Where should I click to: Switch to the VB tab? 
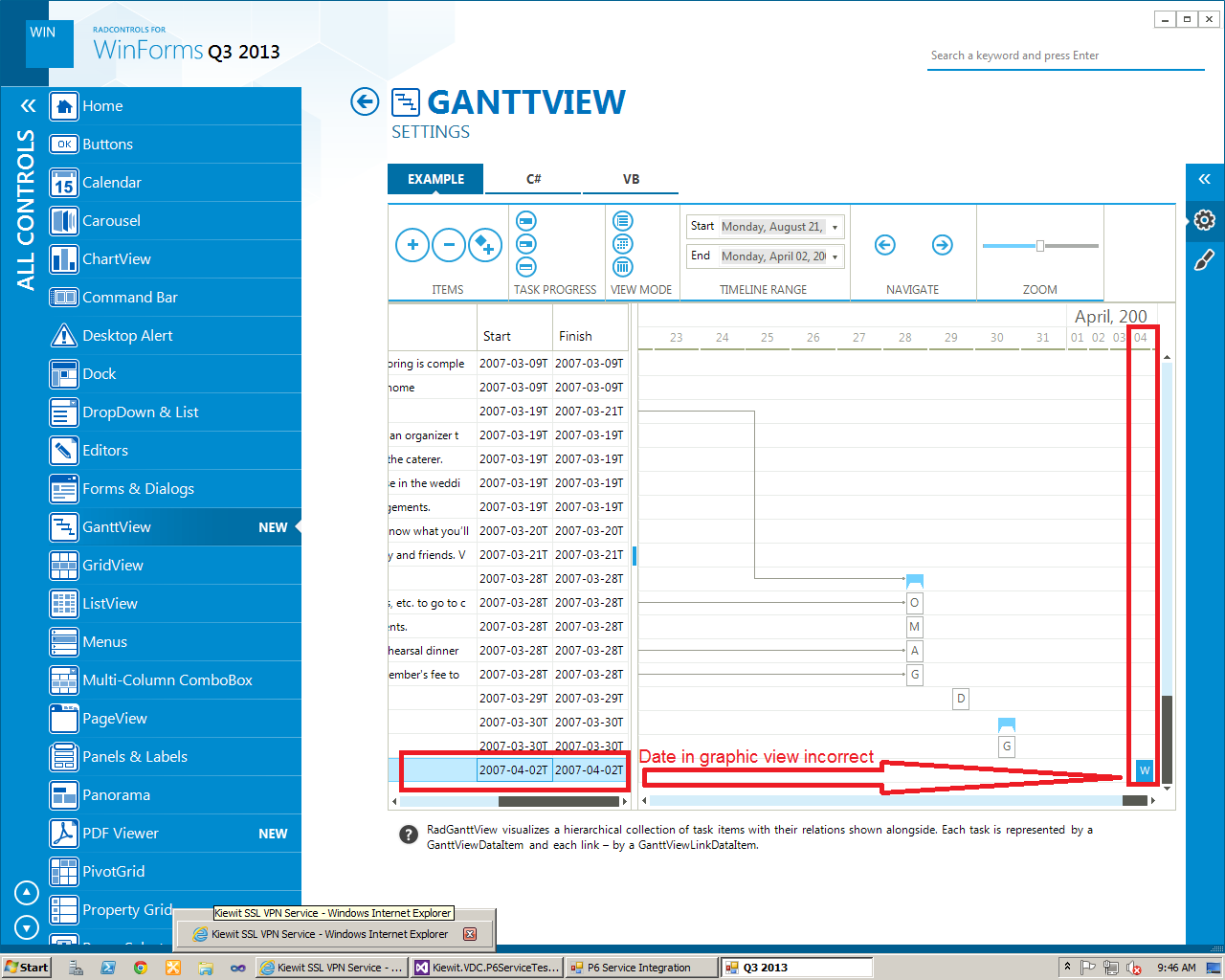(x=631, y=179)
